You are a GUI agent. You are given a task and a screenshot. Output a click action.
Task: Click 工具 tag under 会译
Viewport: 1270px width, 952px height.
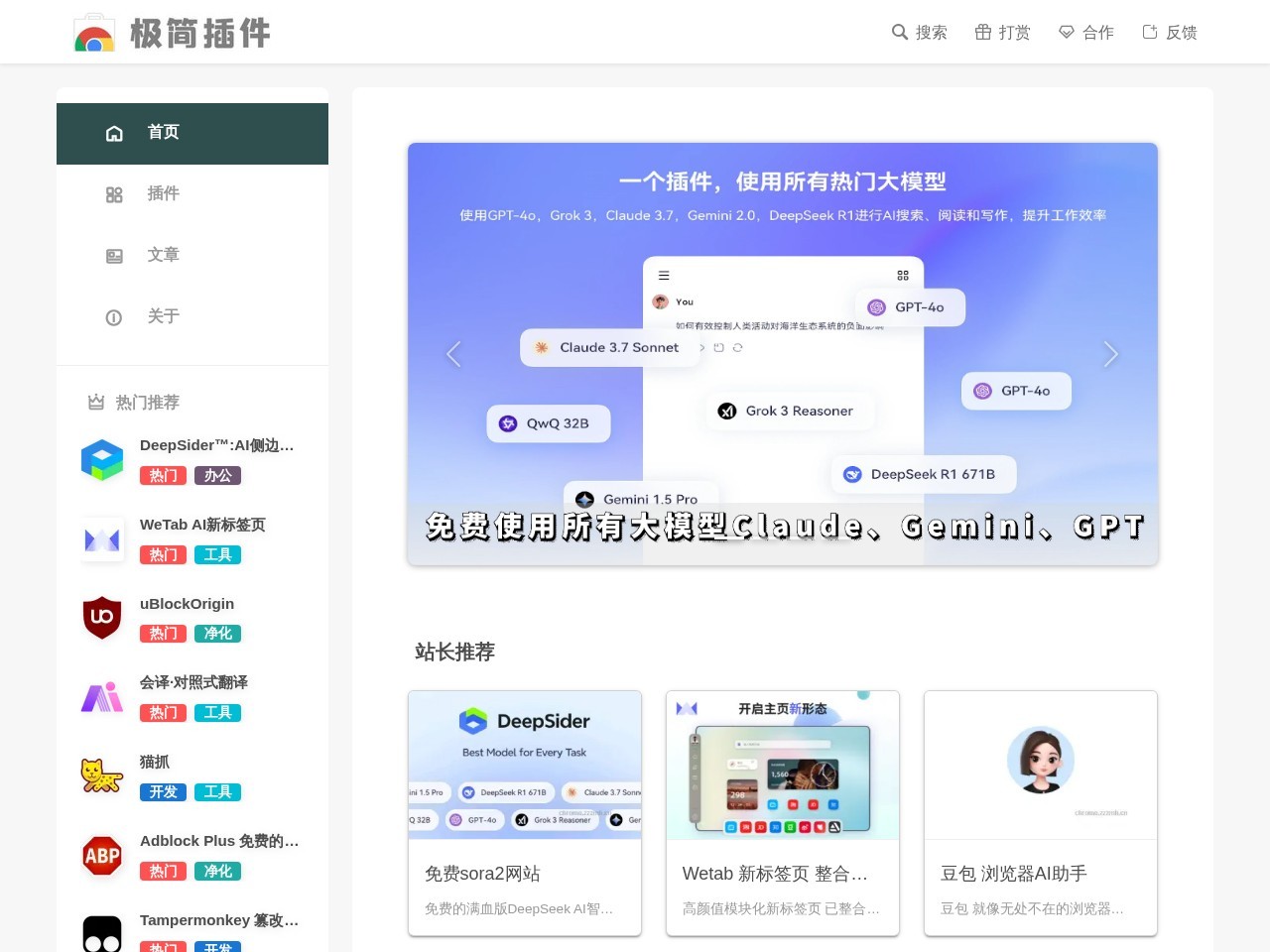(x=217, y=713)
